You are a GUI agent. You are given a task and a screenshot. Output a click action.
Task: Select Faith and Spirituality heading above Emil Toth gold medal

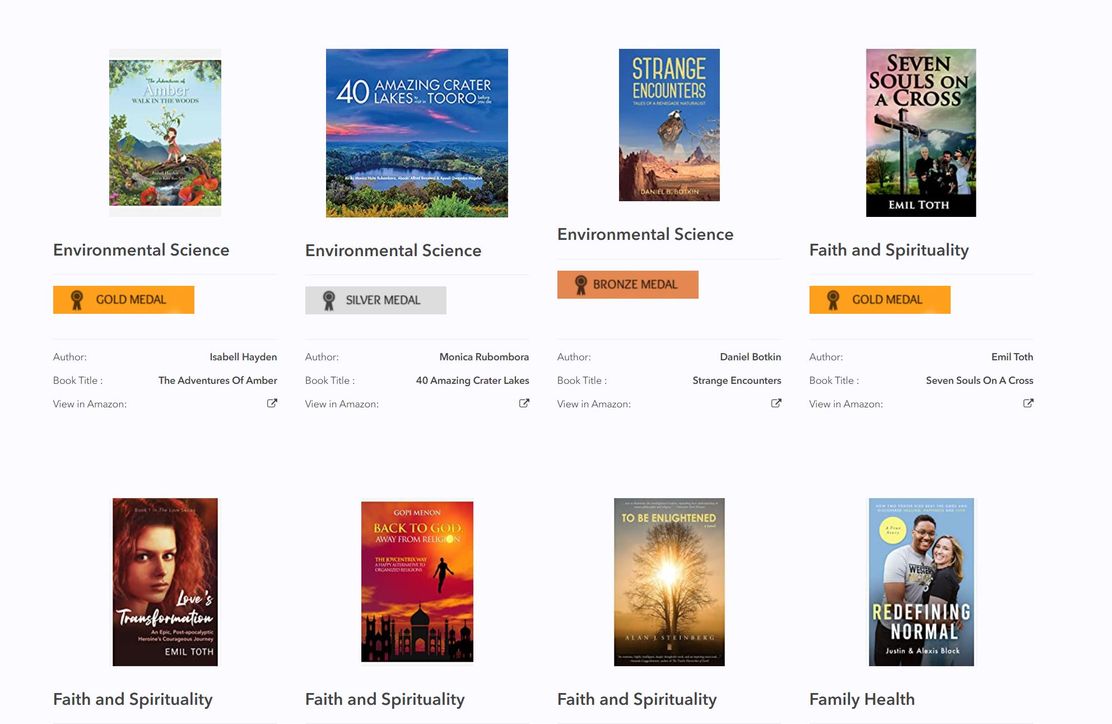889,250
